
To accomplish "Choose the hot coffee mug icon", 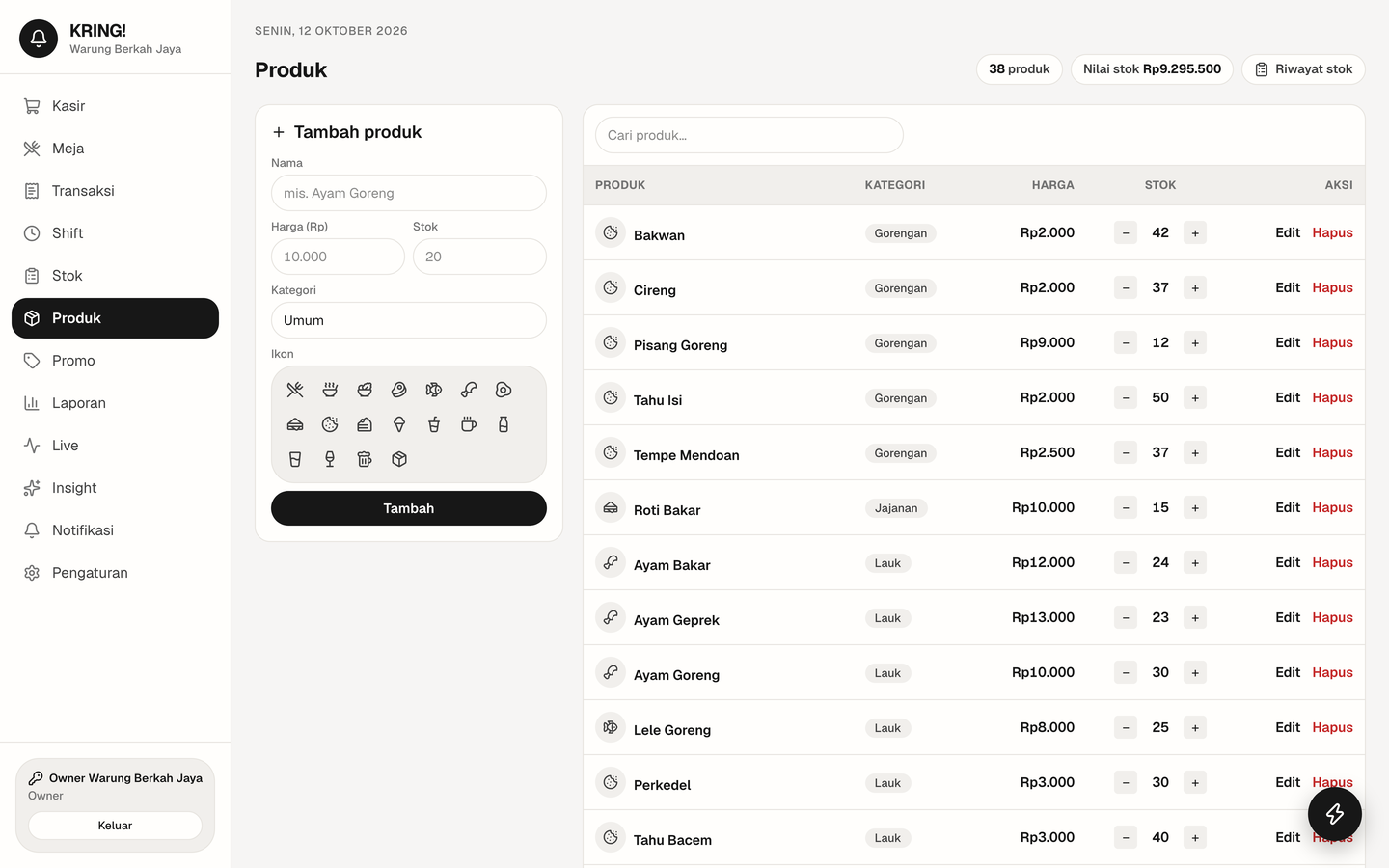I will (x=469, y=424).
